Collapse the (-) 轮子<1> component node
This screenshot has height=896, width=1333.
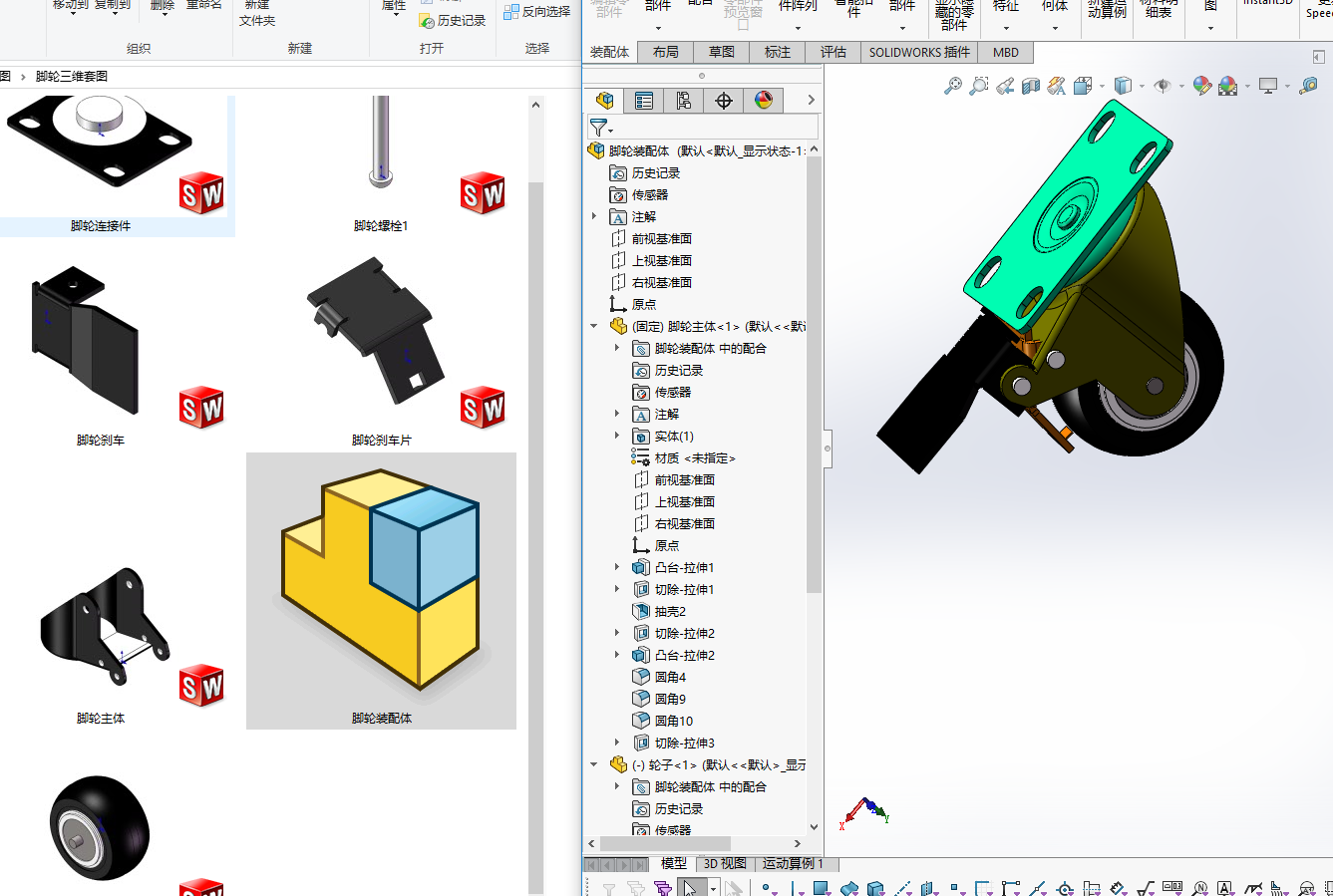(x=594, y=764)
